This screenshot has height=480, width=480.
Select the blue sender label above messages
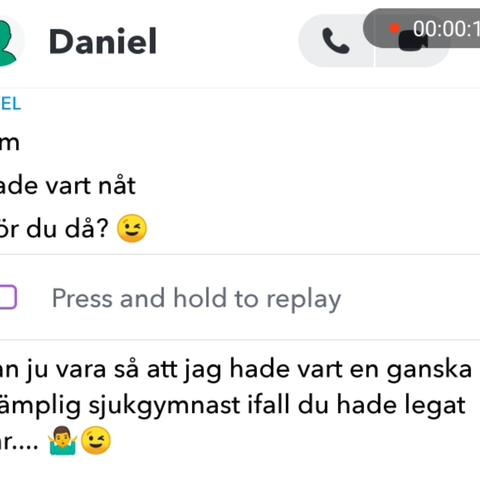(10, 104)
